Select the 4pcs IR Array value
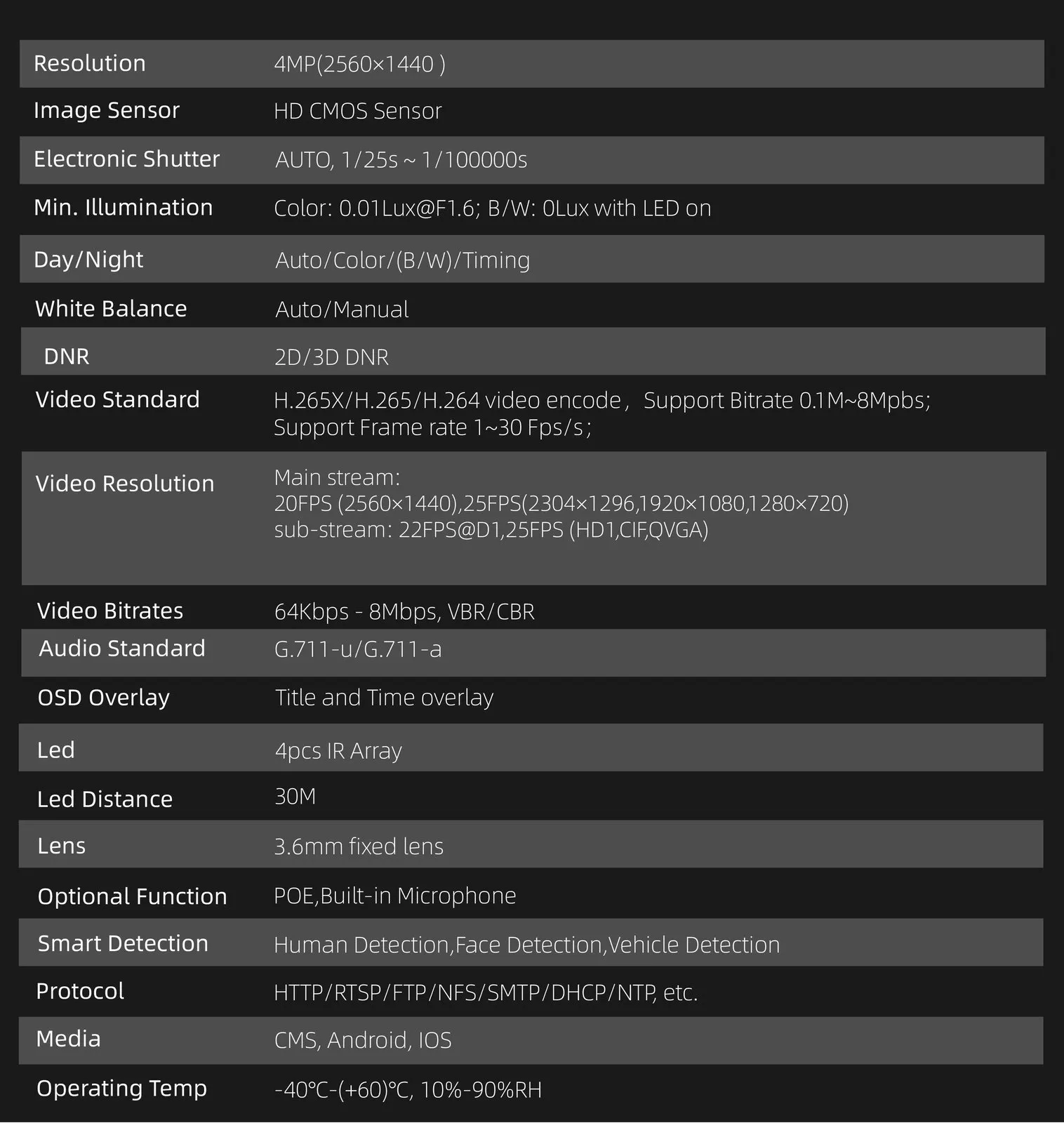The width and height of the screenshot is (1064, 1123). tap(338, 751)
